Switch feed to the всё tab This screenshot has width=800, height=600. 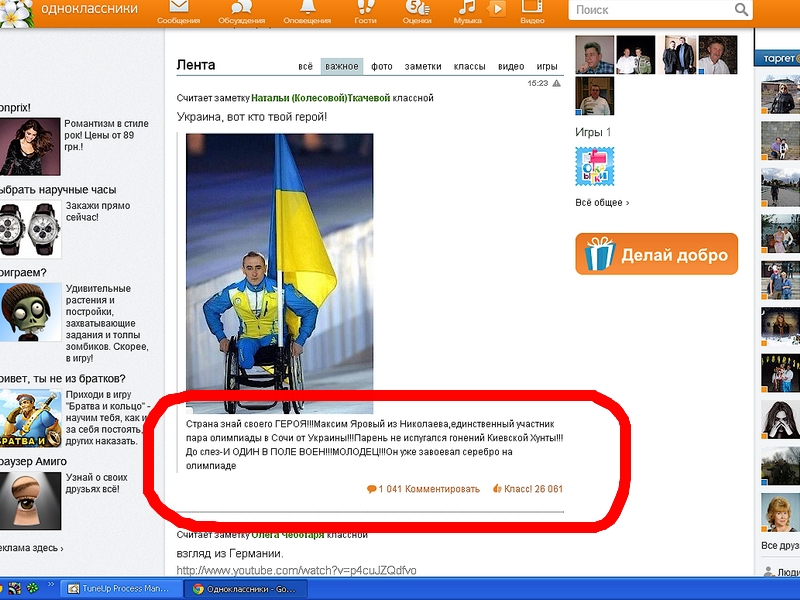306,67
